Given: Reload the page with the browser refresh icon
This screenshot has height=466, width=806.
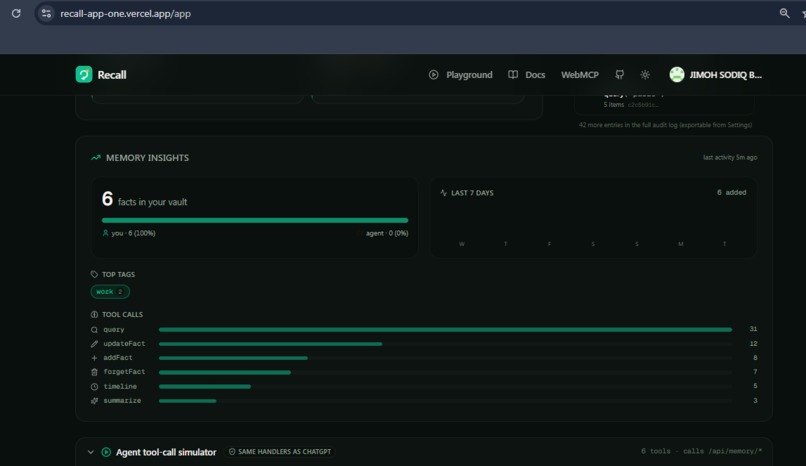Looking at the screenshot, I should click(16, 13).
